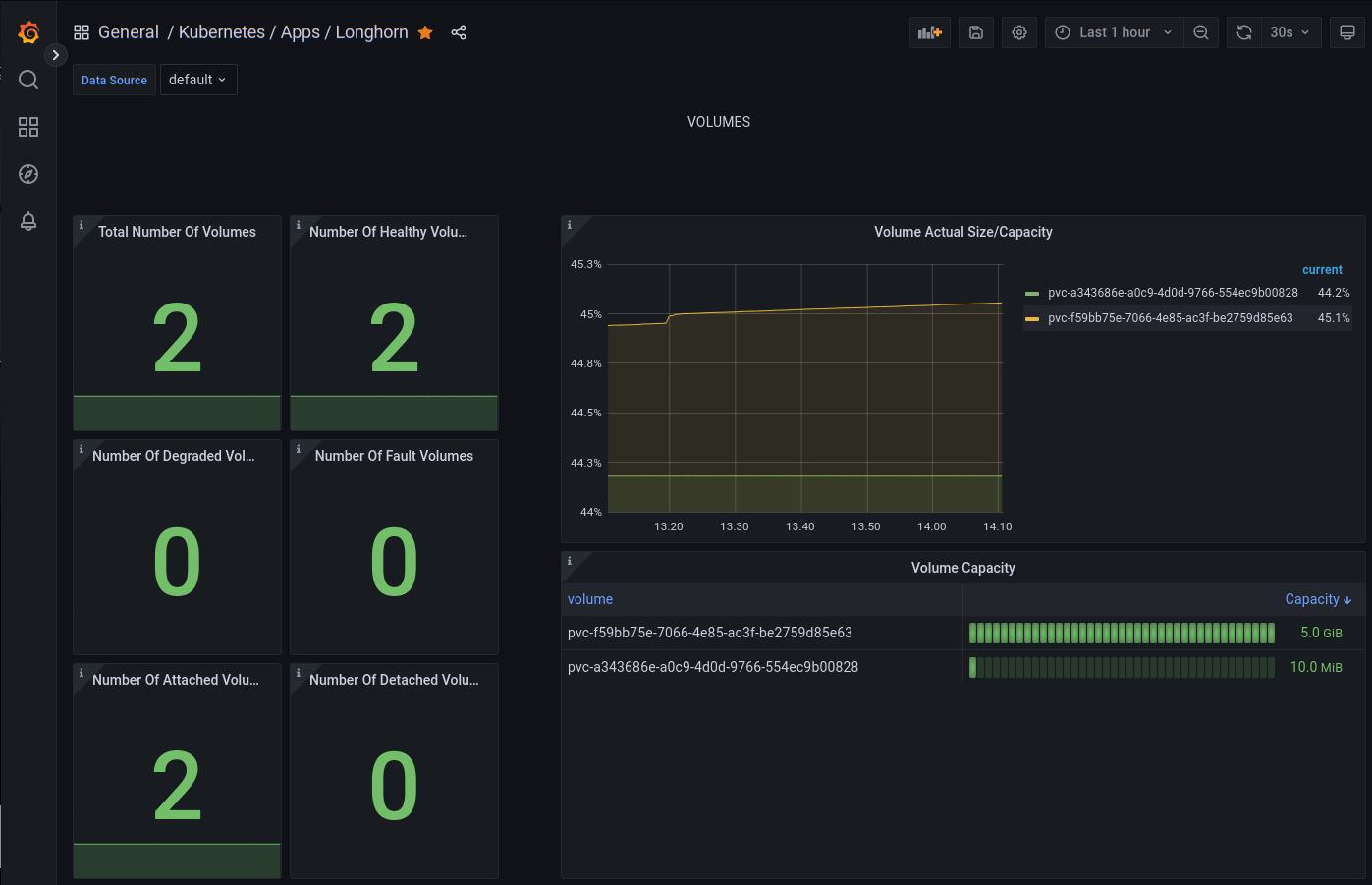Image resolution: width=1372 pixels, height=885 pixels.
Task: Open the 30s refresh interval dropdown
Action: (x=1291, y=32)
